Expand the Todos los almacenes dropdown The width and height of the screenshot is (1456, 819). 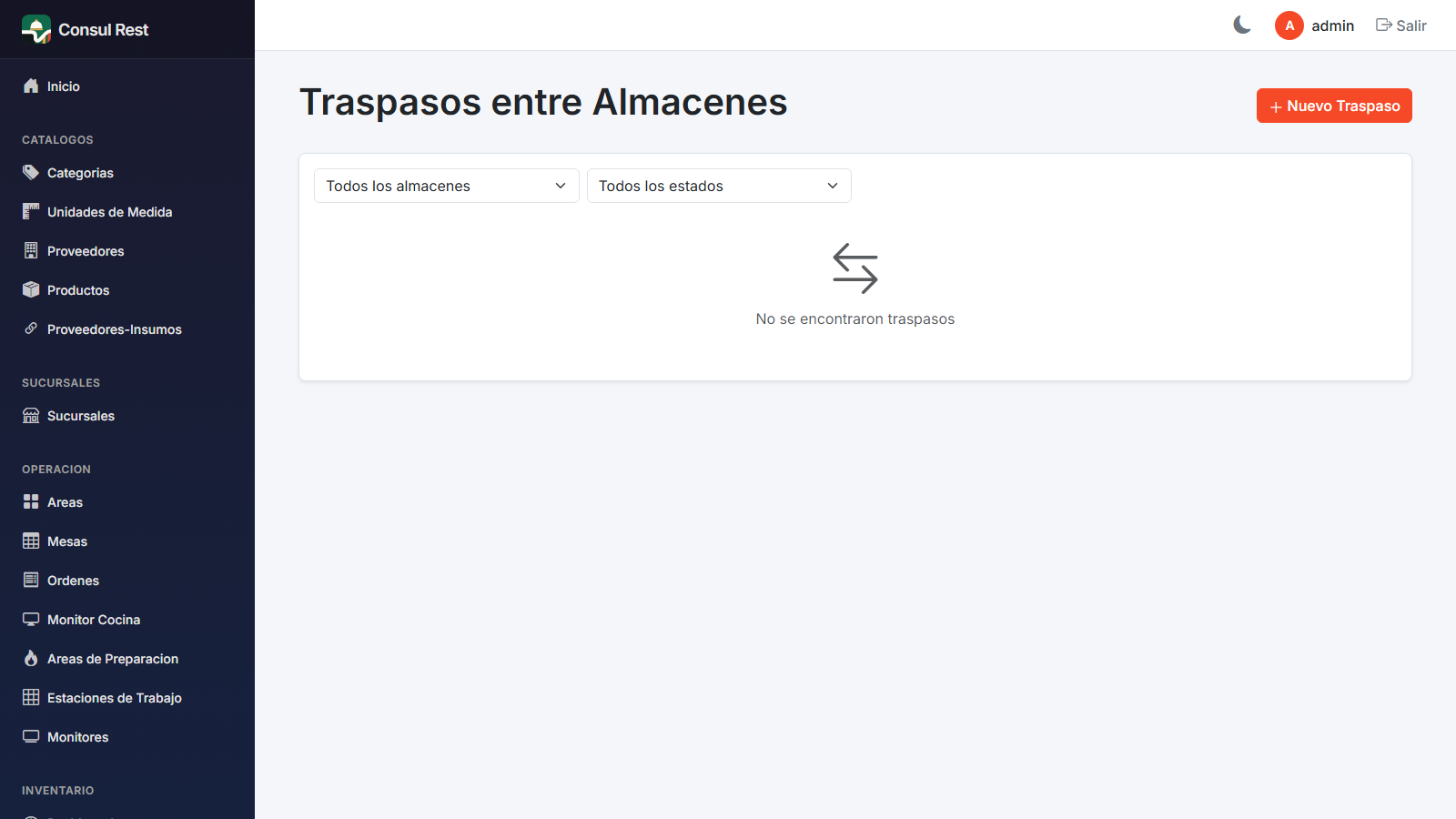pos(447,186)
